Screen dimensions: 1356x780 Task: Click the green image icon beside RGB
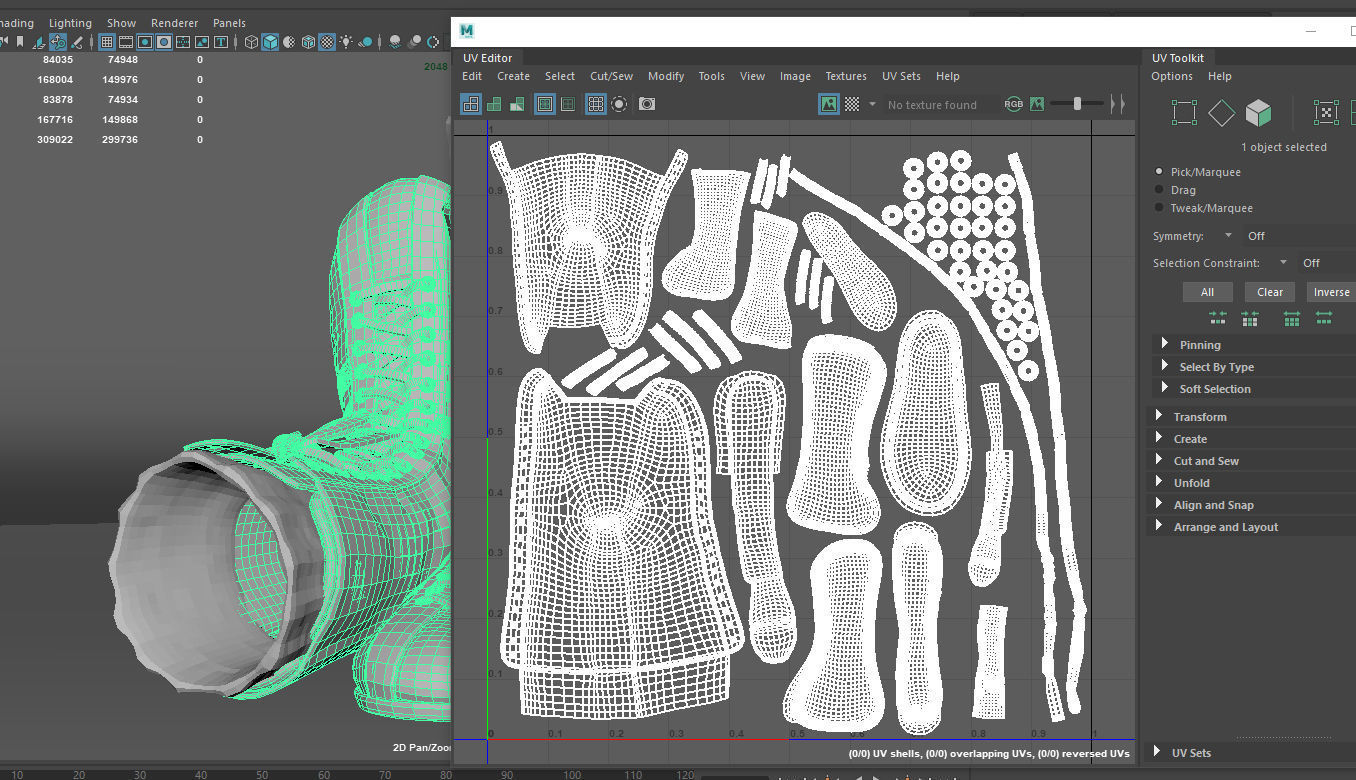[x=1037, y=104]
